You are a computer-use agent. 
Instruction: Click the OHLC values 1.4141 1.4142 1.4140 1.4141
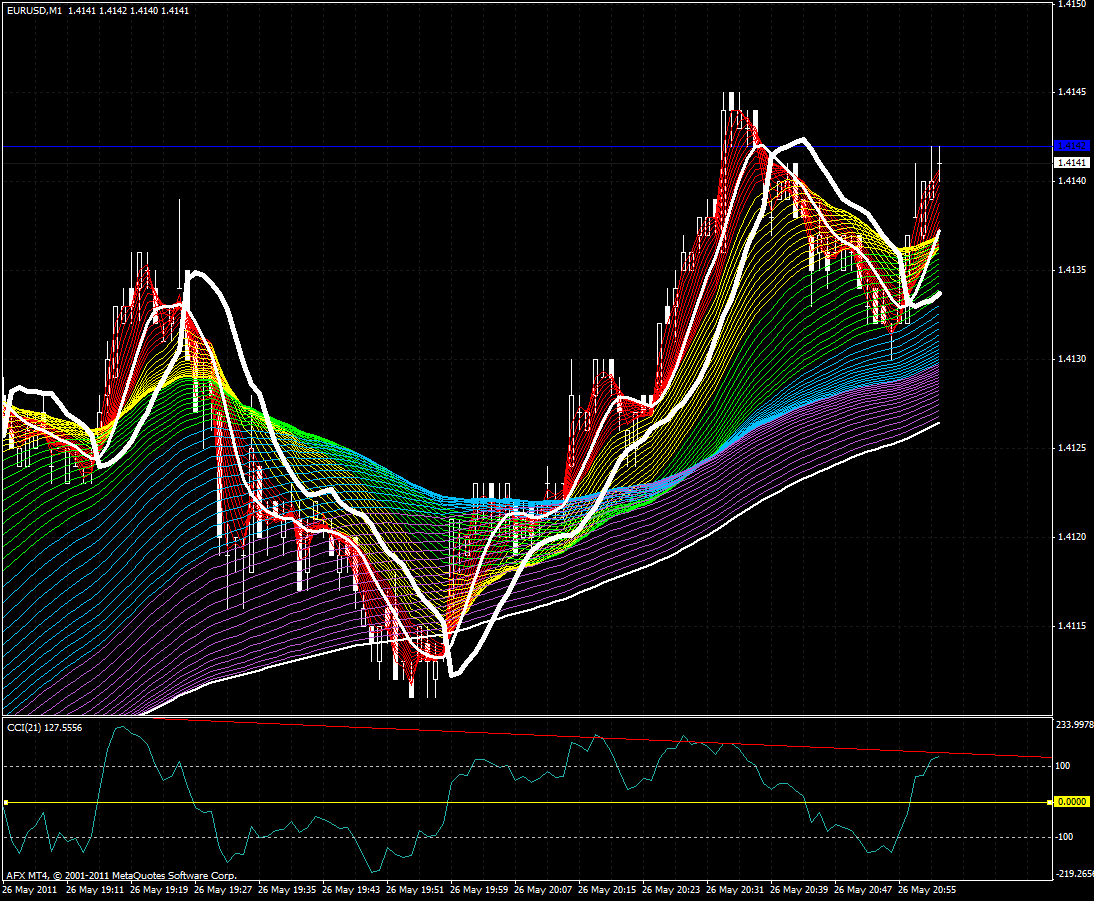tap(128, 10)
